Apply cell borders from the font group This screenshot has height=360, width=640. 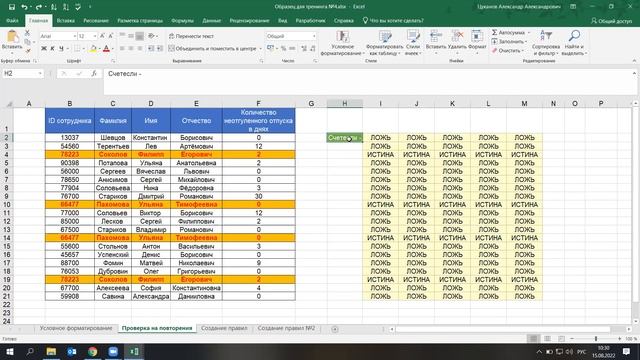pos(77,49)
